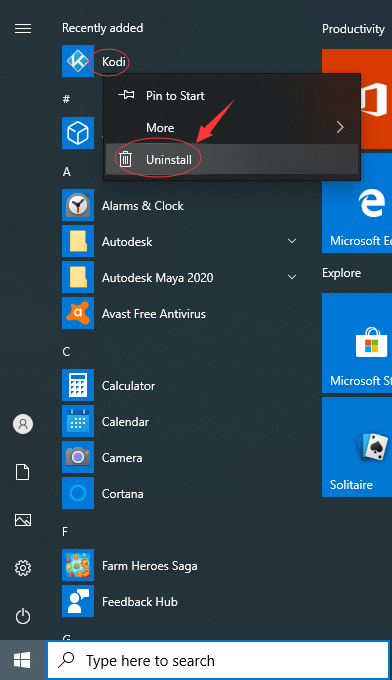Open the Calendar app icon
The image size is (392, 680).
(78, 421)
